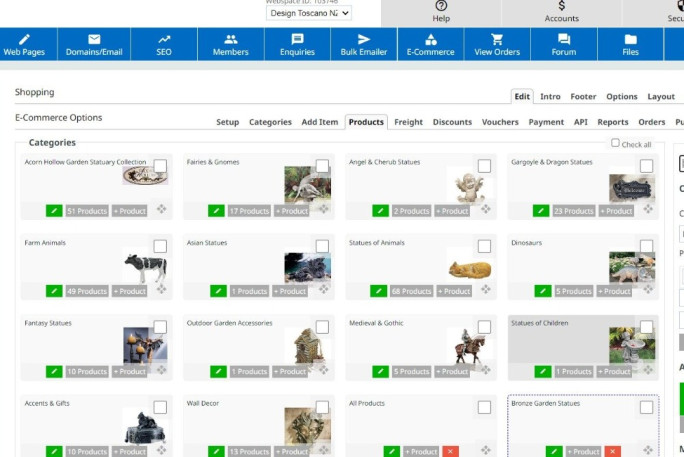Check the Gargoyle & Dragon Statues box

[x=646, y=166]
